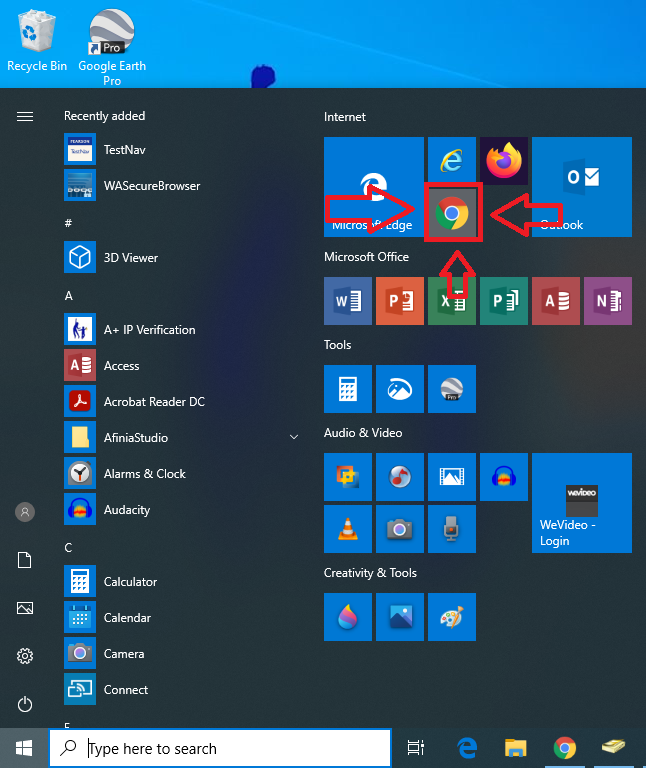The height and width of the screenshot is (768, 646).
Task: Launch the Excel tile
Action: tap(452, 301)
